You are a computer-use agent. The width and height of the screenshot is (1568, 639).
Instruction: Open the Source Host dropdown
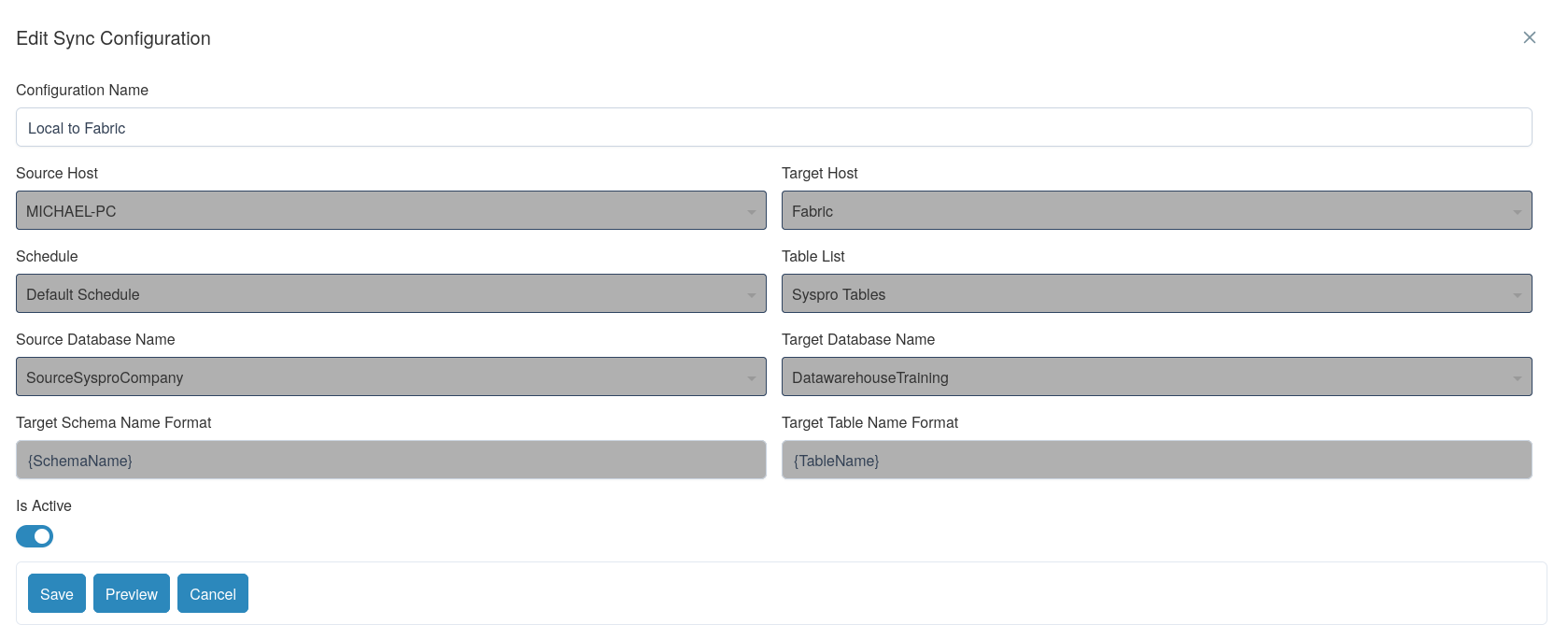pos(390,210)
